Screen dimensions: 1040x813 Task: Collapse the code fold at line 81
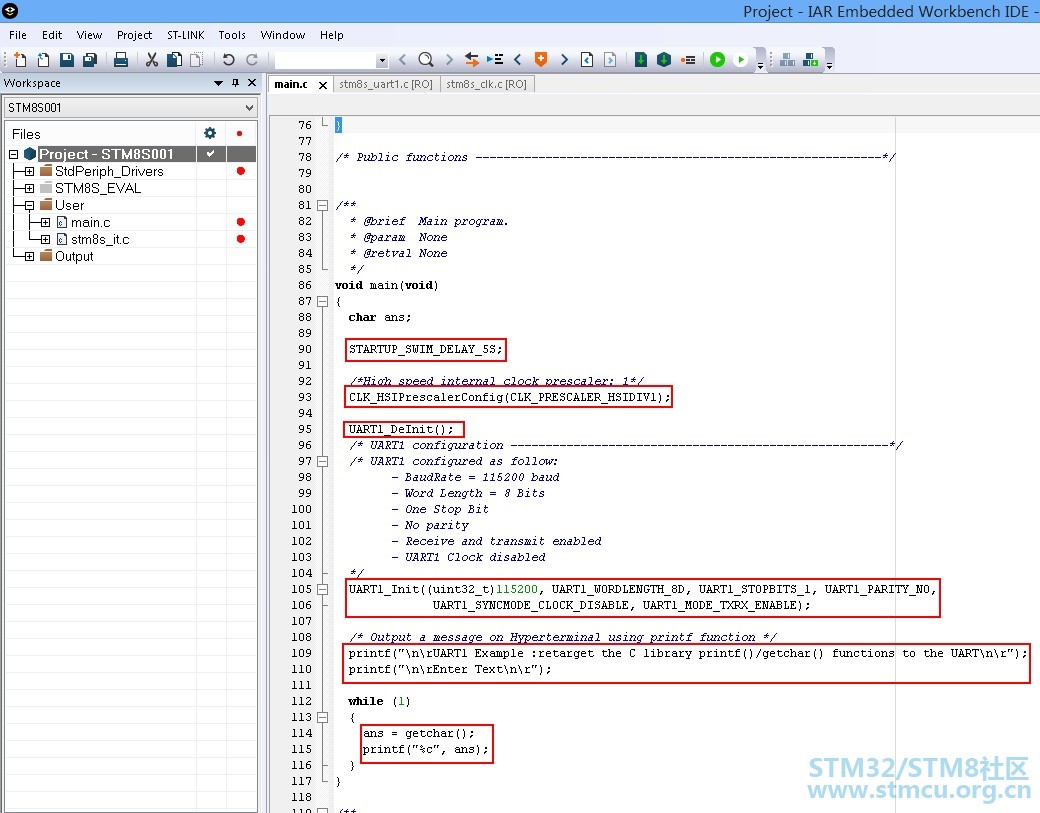322,206
